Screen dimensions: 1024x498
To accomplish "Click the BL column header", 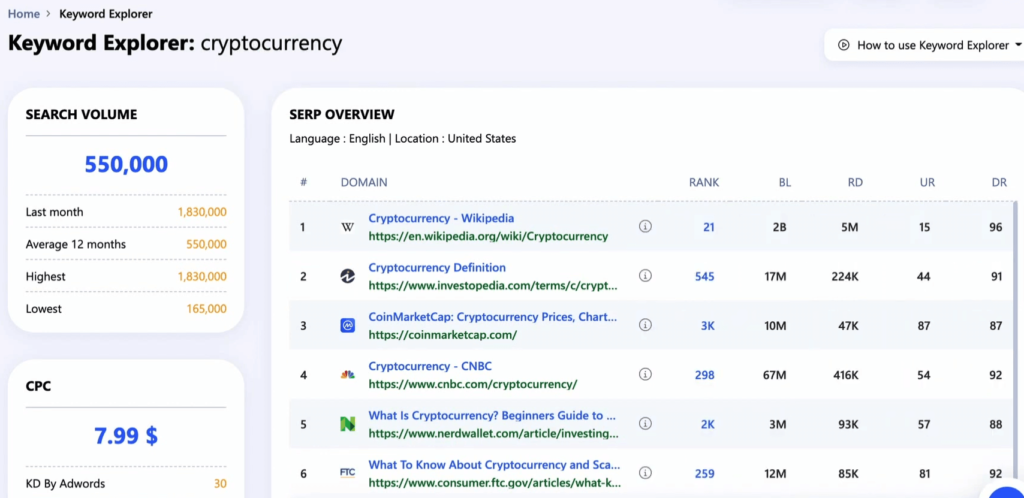I will 784,182.
